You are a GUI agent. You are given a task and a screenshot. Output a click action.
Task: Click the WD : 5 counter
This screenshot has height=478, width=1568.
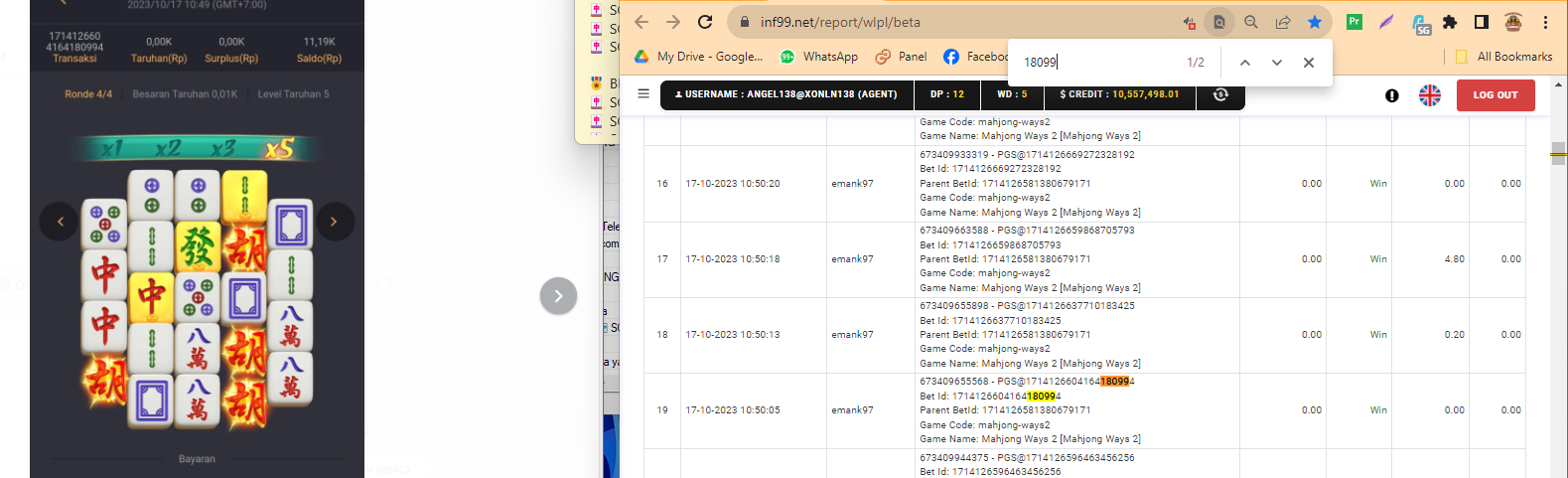point(1012,94)
